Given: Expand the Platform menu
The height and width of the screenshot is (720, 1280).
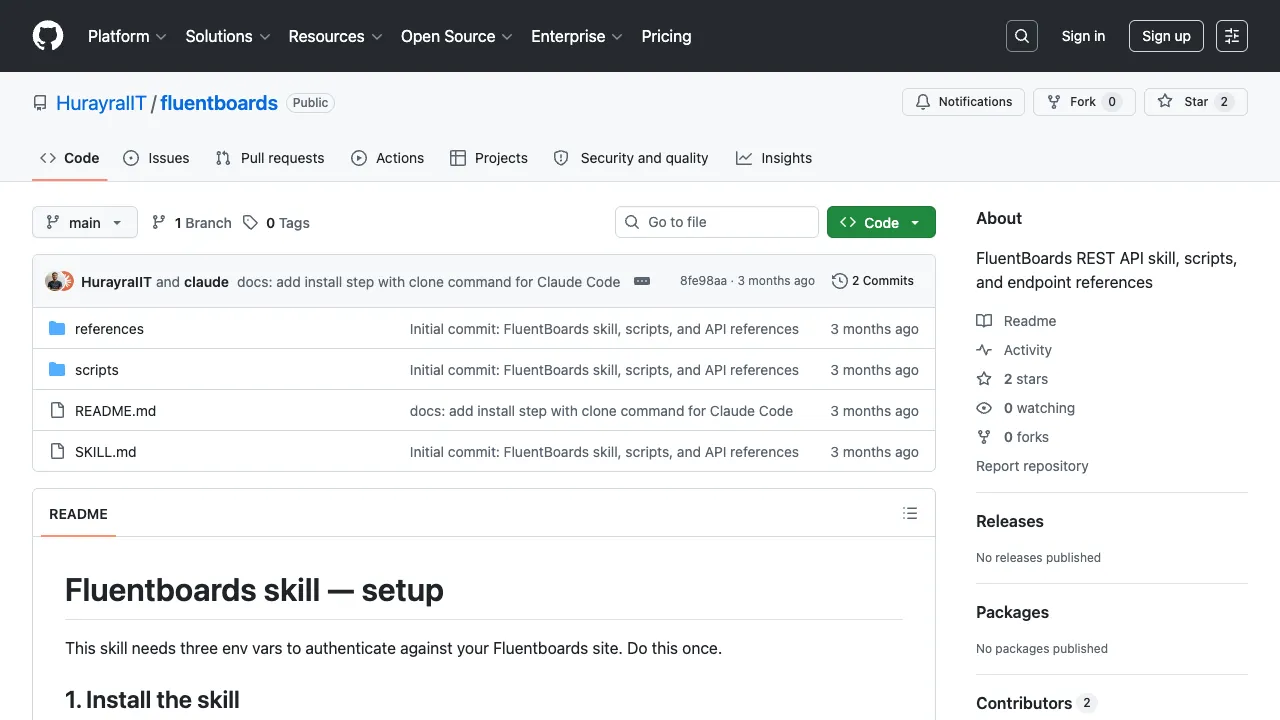Looking at the screenshot, I should click(129, 36).
